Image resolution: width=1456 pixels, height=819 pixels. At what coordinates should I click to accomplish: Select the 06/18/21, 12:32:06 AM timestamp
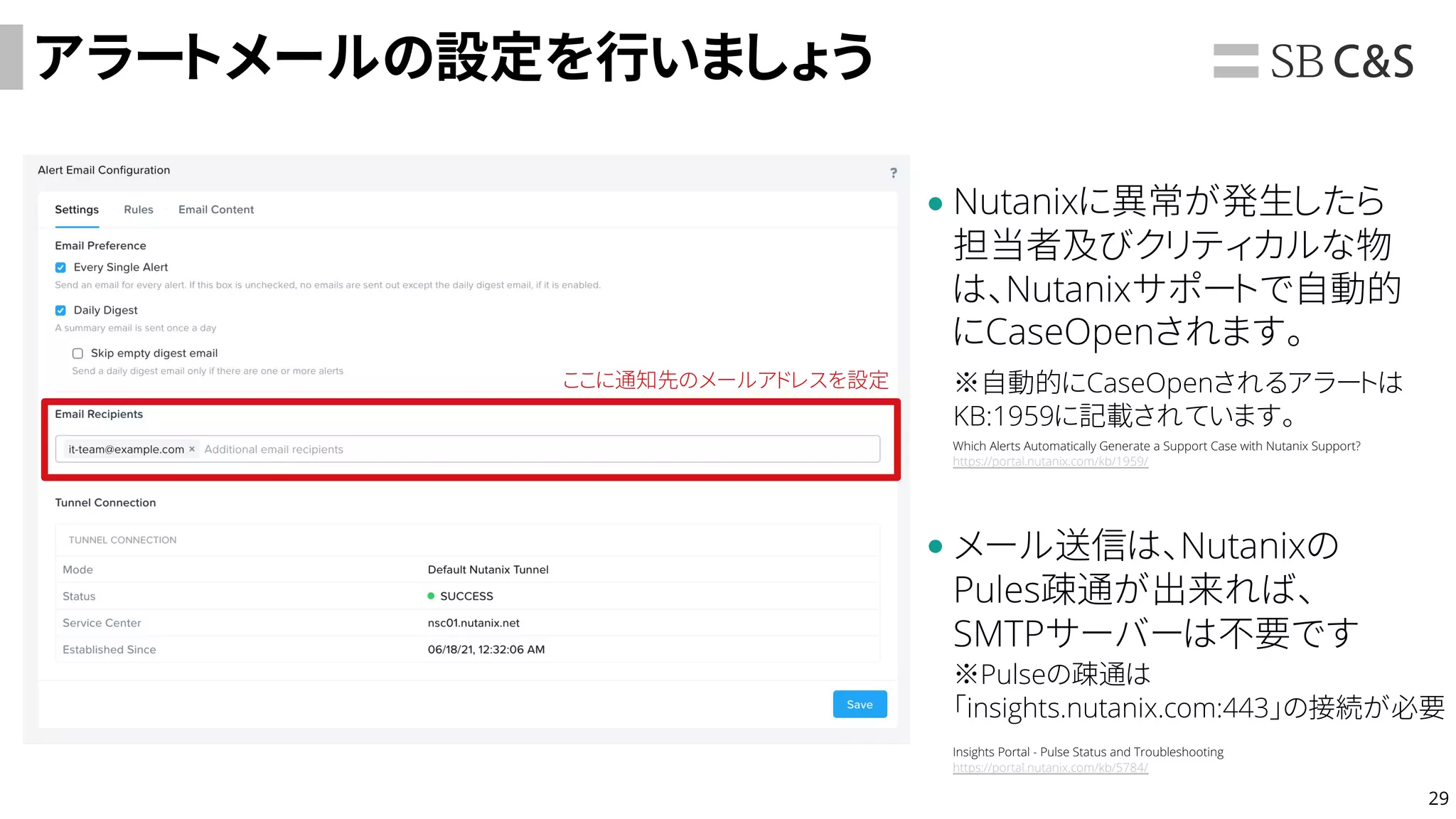point(486,649)
